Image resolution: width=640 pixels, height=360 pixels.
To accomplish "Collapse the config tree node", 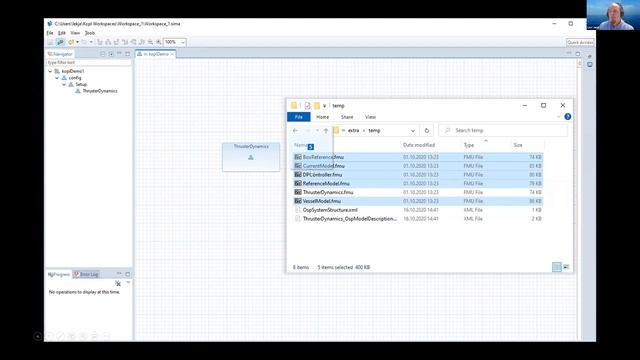I will point(57,78).
